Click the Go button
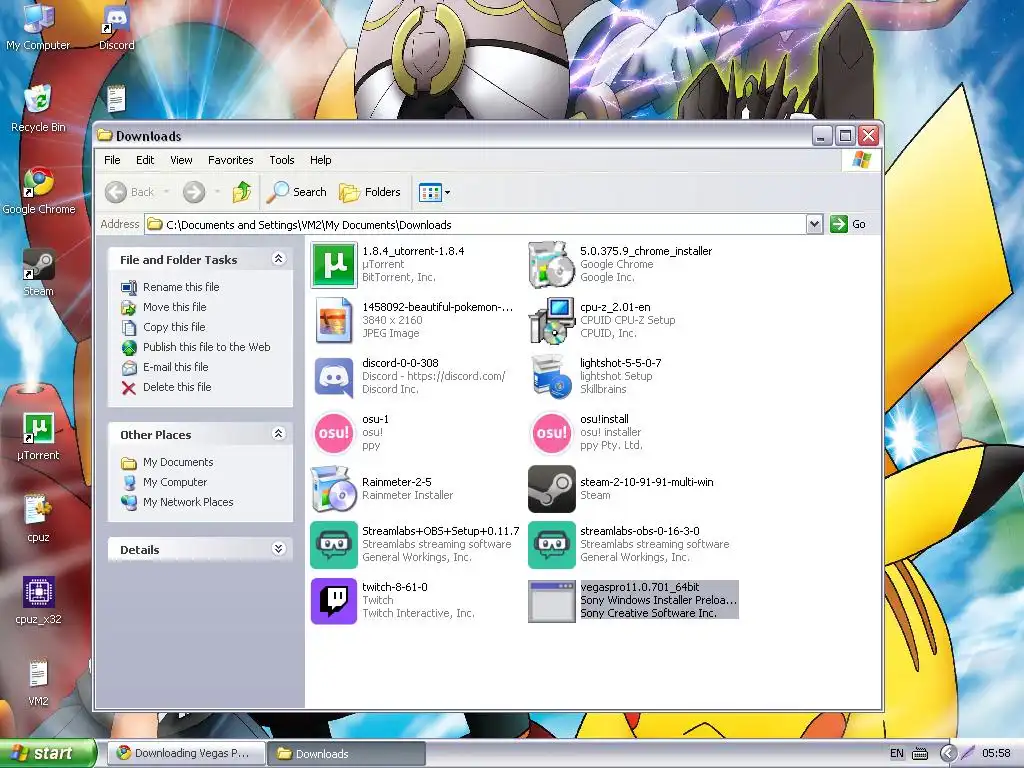 (x=848, y=224)
